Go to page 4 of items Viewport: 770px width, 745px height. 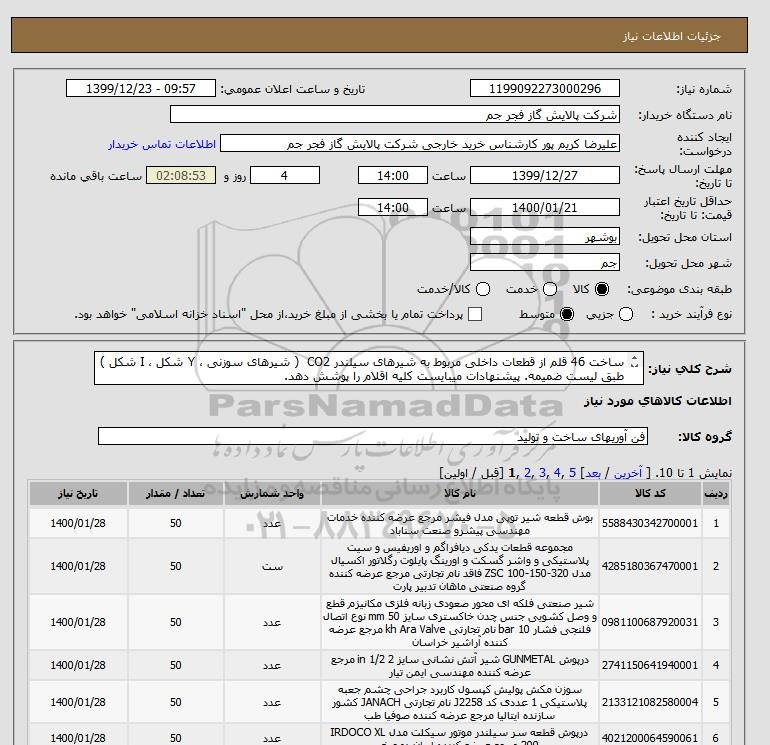click(x=557, y=473)
